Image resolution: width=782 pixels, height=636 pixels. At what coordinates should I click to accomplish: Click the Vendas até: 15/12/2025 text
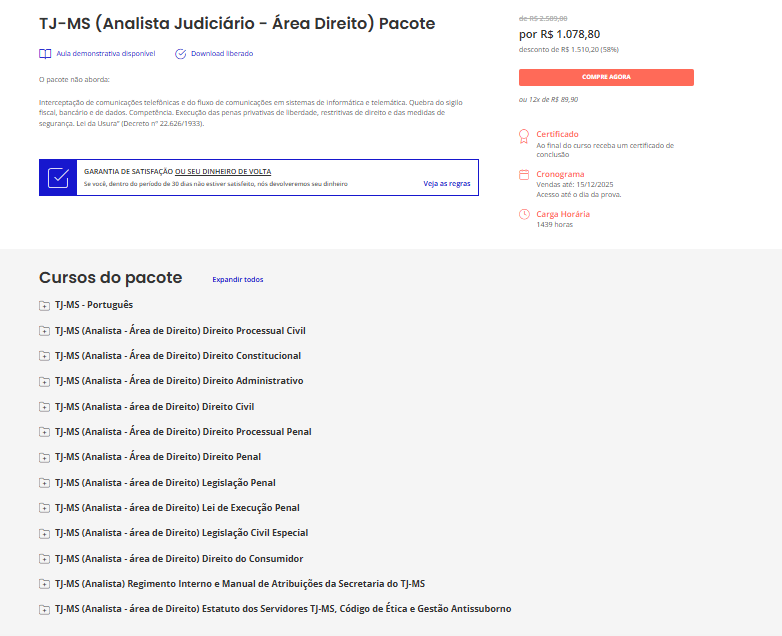pyautogui.click(x=575, y=185)
